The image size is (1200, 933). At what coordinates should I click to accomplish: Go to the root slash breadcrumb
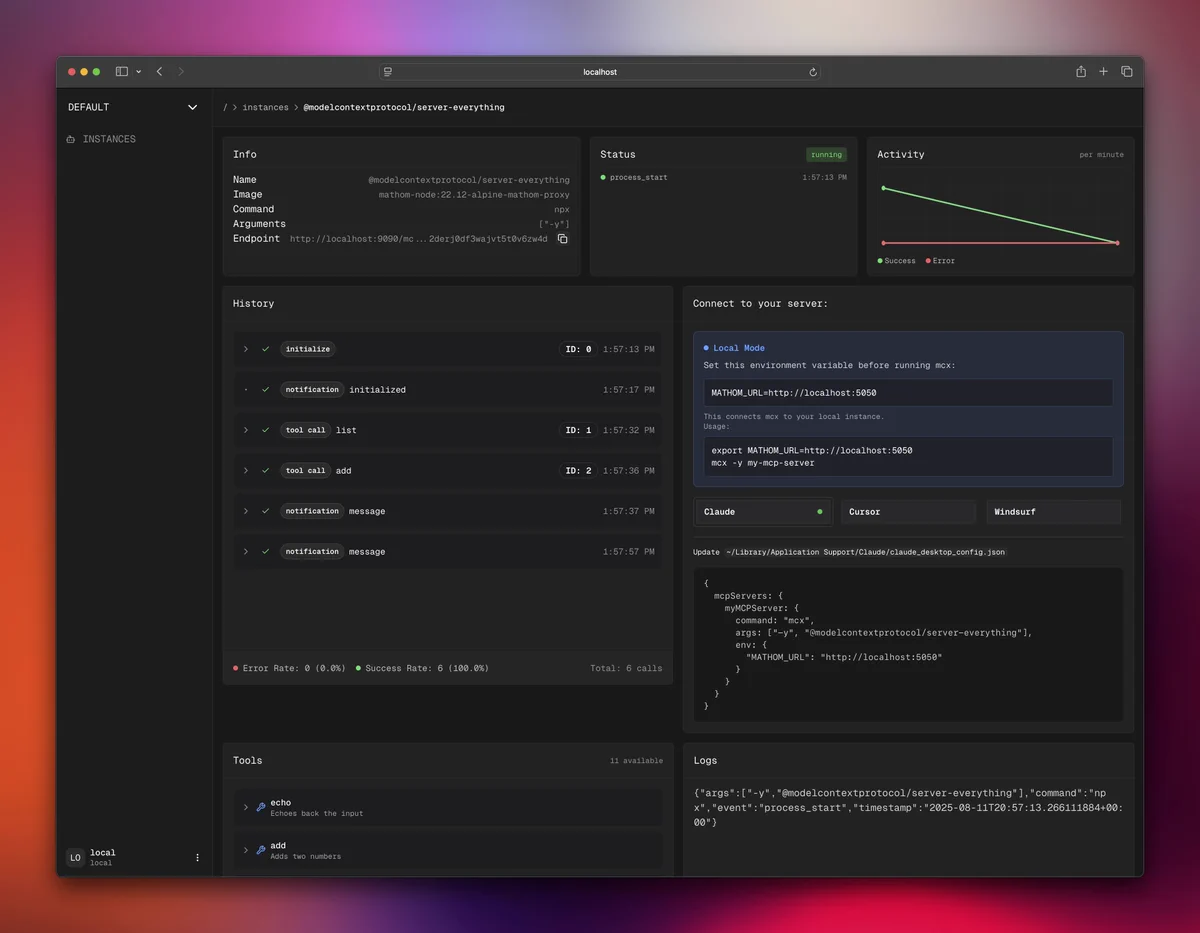click(x=225, y=107)
